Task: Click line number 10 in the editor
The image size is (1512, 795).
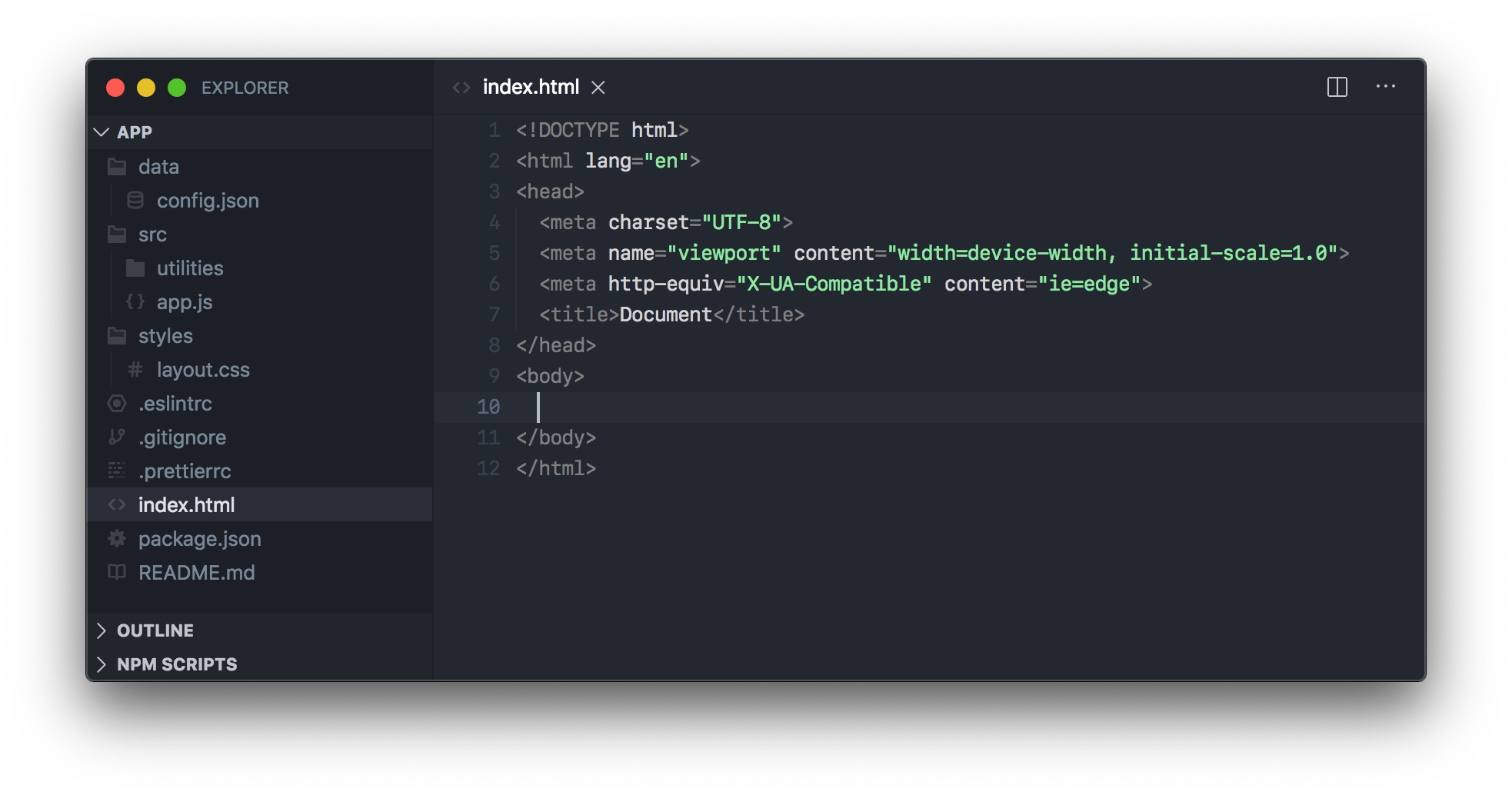Action: click(x=488, y=407)
